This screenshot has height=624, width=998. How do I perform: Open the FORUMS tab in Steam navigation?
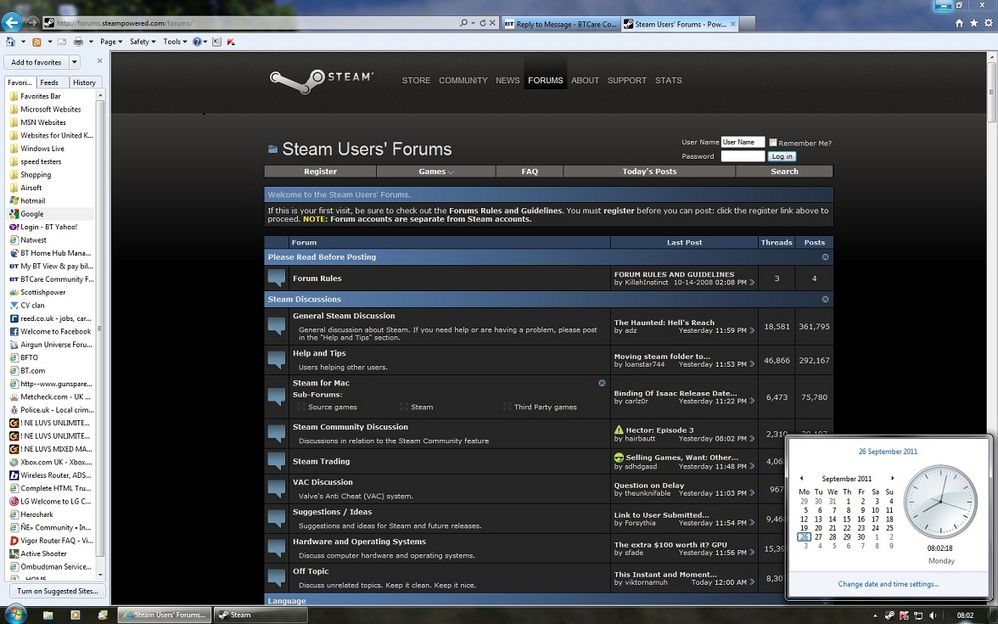pos(545,80)
